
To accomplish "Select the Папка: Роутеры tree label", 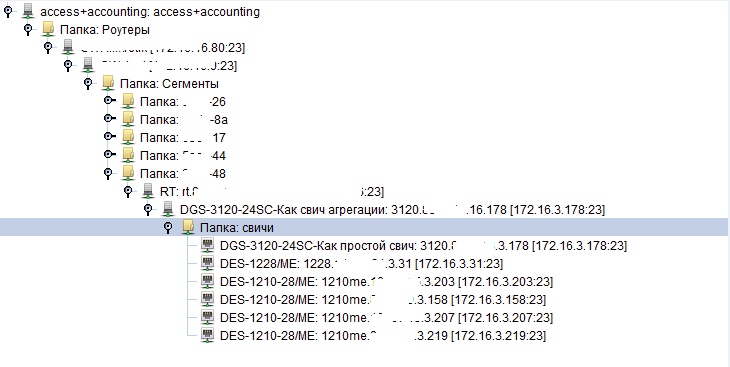I will (105, 30).
